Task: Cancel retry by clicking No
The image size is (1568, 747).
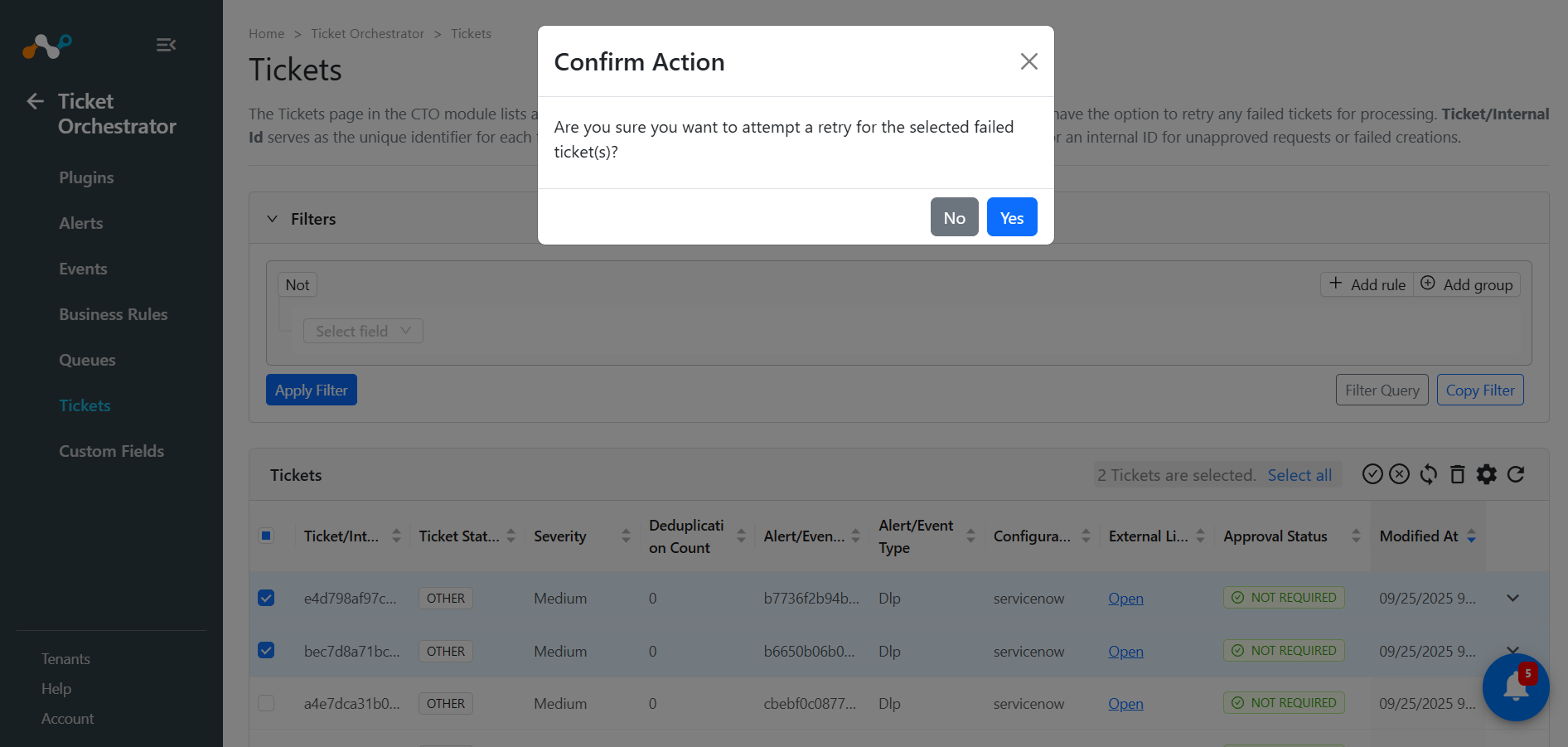Action: point(955,217)
